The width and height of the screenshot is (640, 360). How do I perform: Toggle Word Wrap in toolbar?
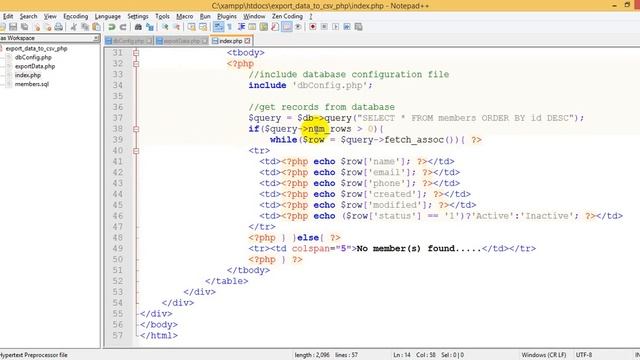coord(218,27)
